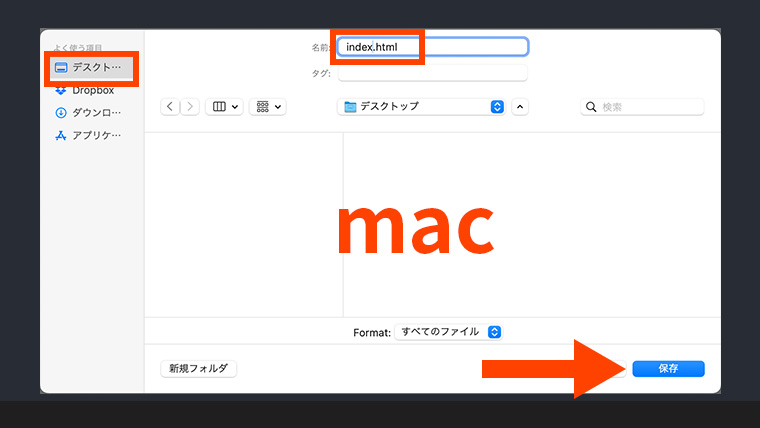Click the index.html name field
The height and width of the screenshot is (428, 760).
click(x=432, y=47)
